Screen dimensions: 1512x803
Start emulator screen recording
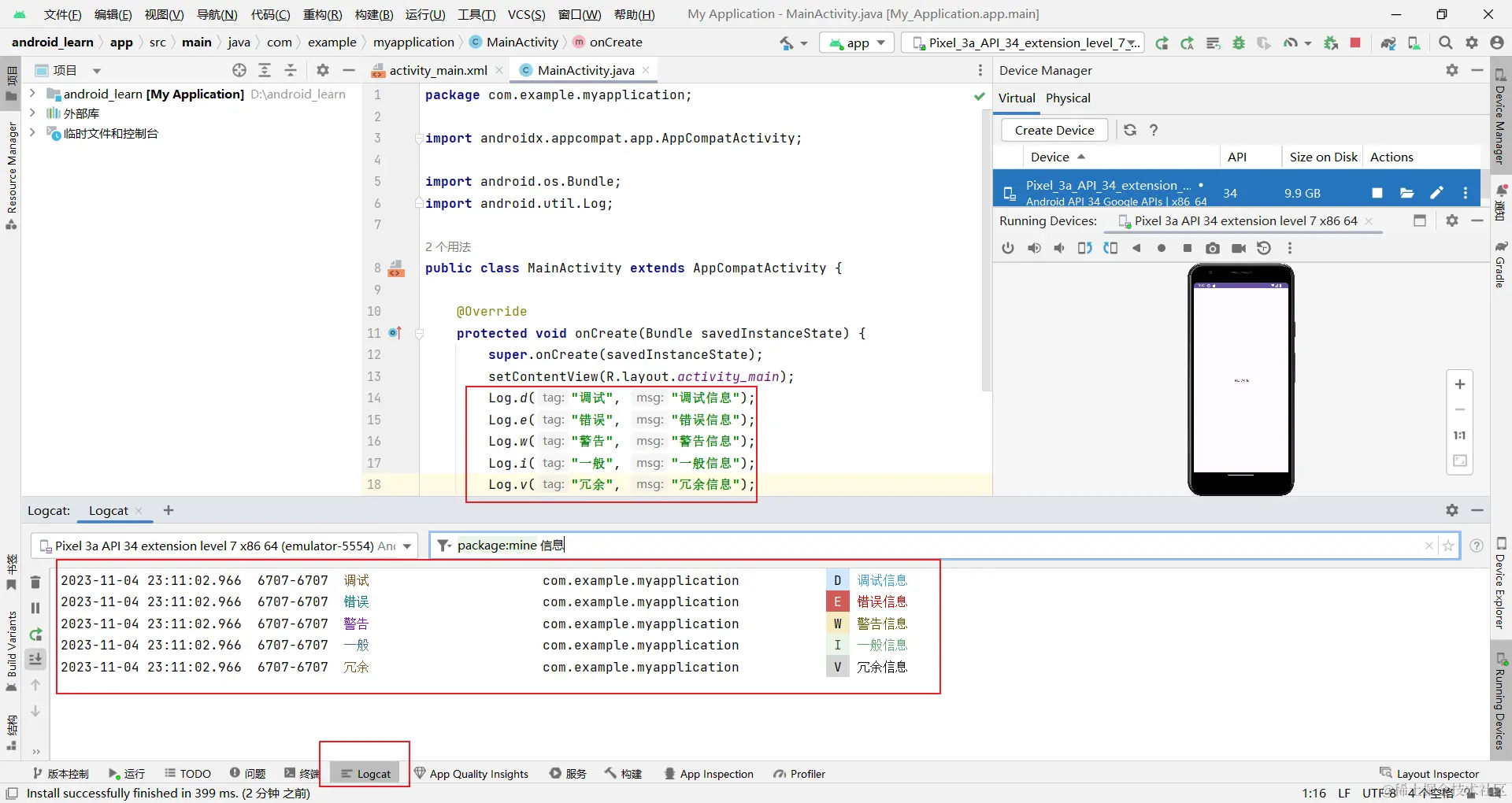pyautogui.click(x=1239, y=248)
